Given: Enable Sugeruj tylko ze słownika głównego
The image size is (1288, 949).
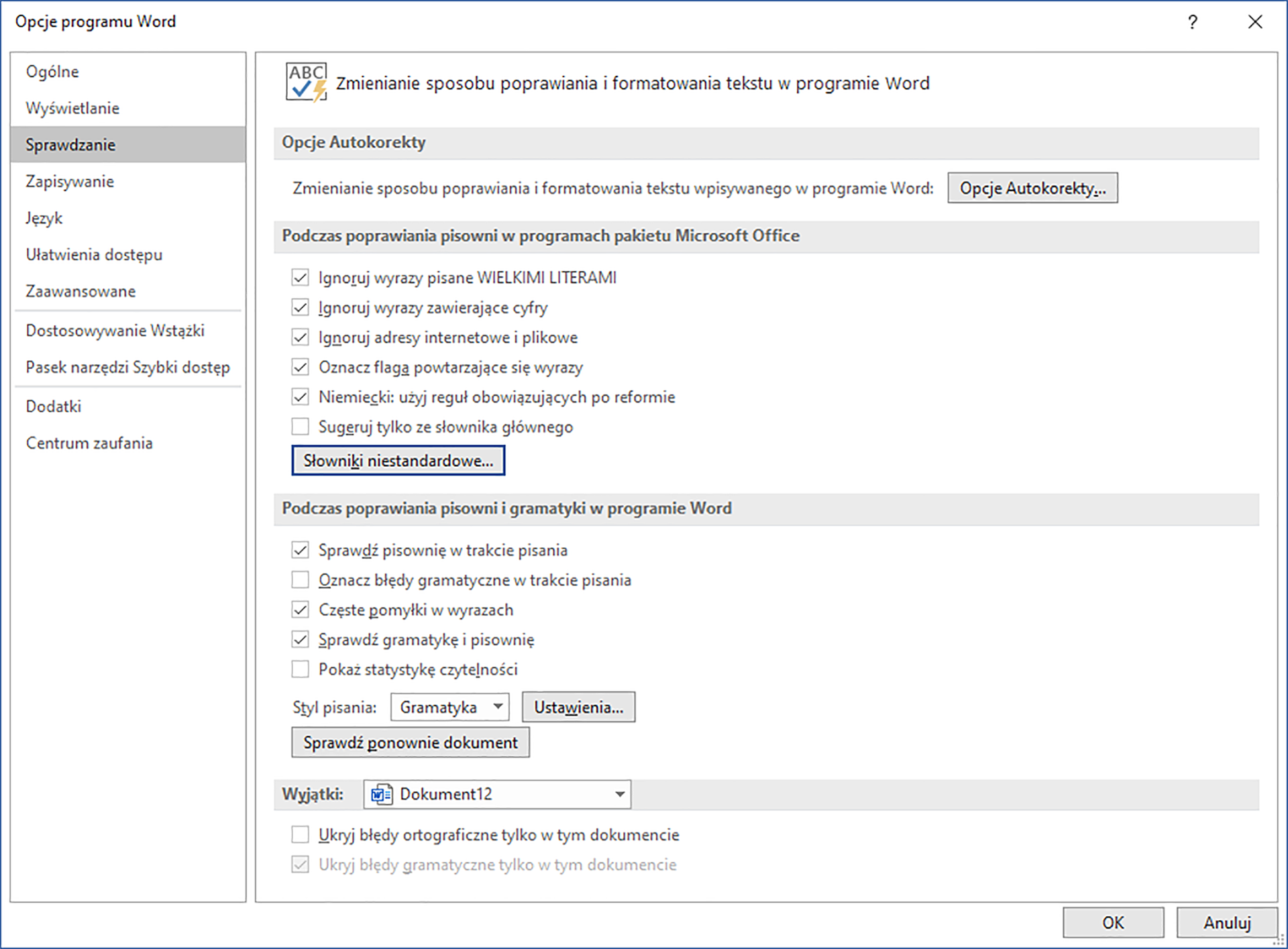Looking at the screenshot, I should click(x=300, y=427).
